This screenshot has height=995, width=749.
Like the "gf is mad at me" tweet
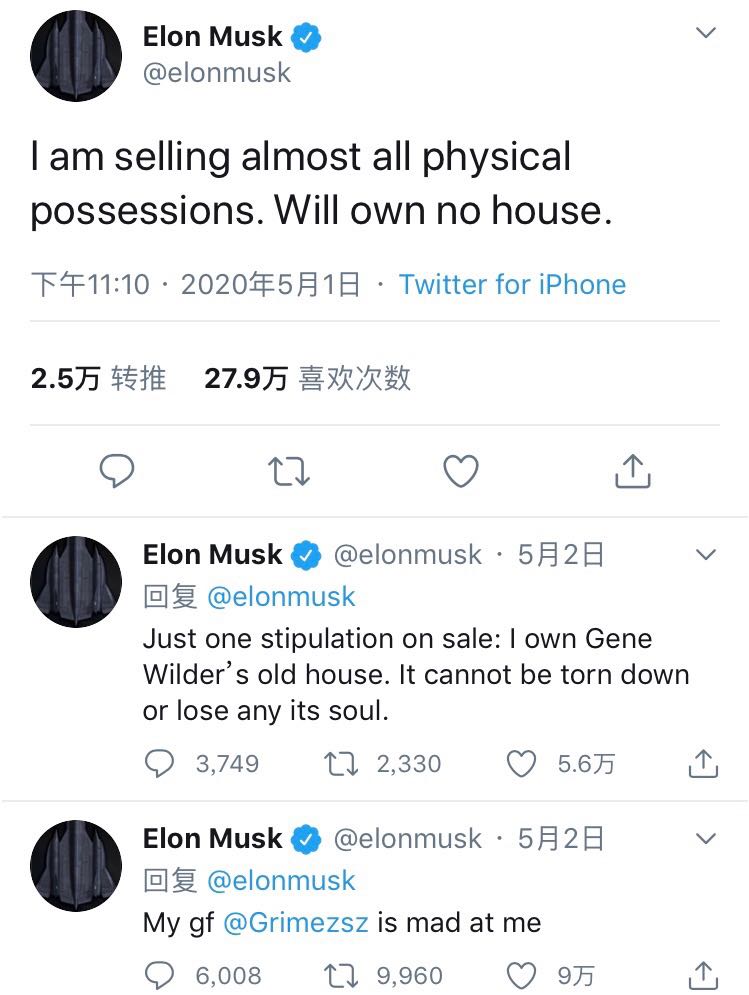522,974
